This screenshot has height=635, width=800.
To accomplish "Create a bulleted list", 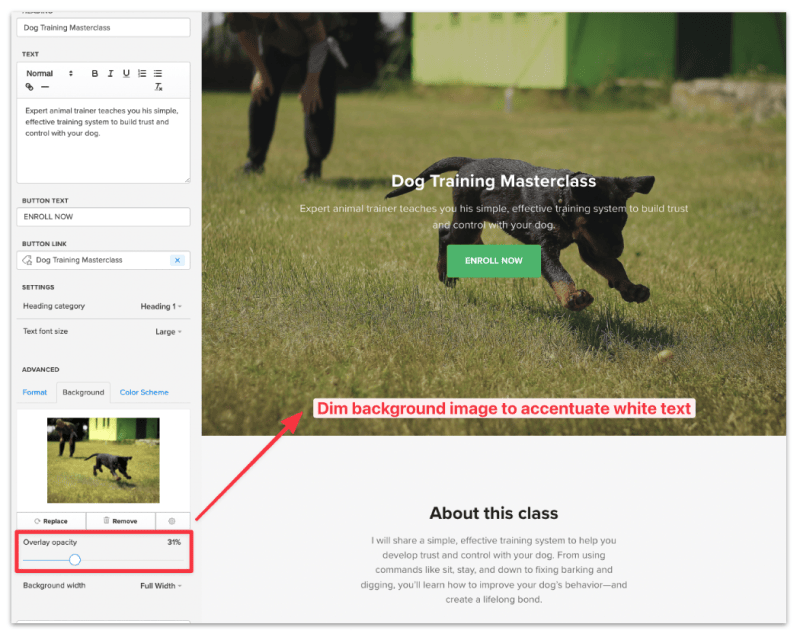I will click(x=158, y=73).
